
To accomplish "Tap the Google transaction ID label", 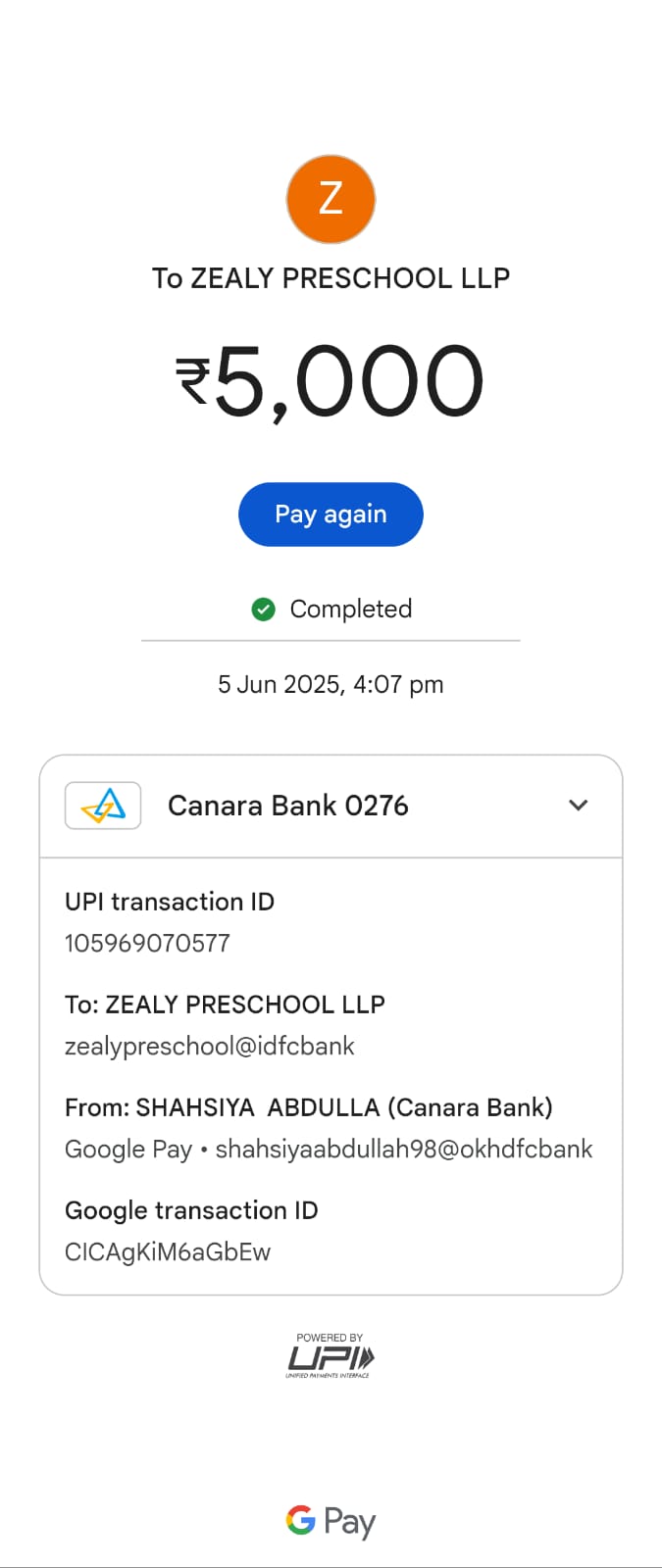I will click(191, 1210).
